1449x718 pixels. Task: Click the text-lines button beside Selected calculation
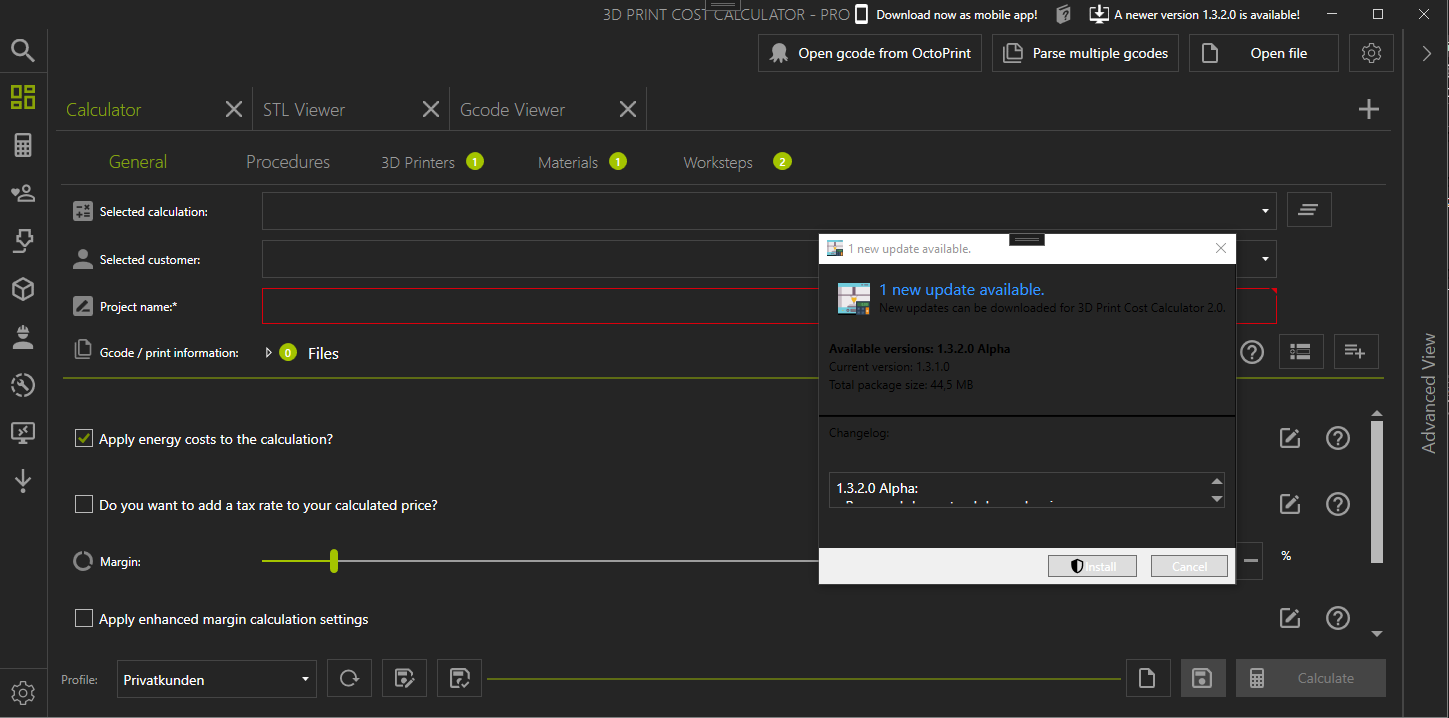tap(1308, 210)
